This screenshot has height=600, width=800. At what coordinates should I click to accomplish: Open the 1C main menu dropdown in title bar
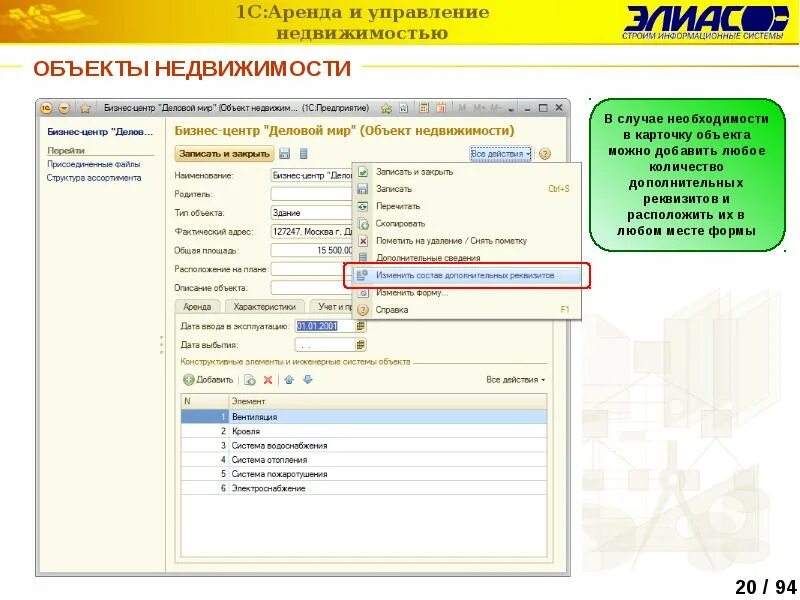64,108
